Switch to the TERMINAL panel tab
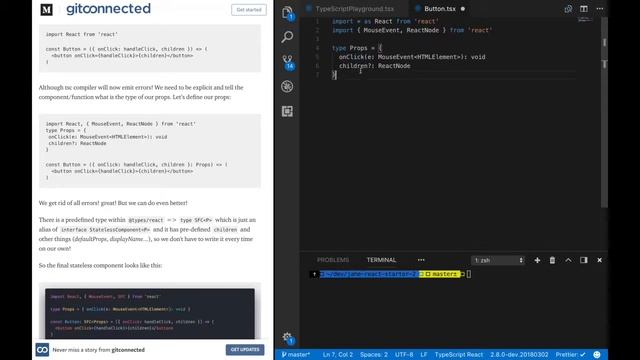 coord(381,260)
